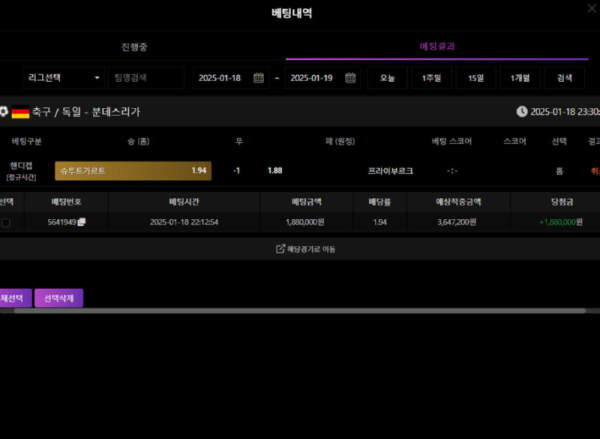The height and width of the screenshot is (439, 600).
Task: Copy betting number 5641949 with copy icon
Action: pyautogui.click(x=82, y=222)
